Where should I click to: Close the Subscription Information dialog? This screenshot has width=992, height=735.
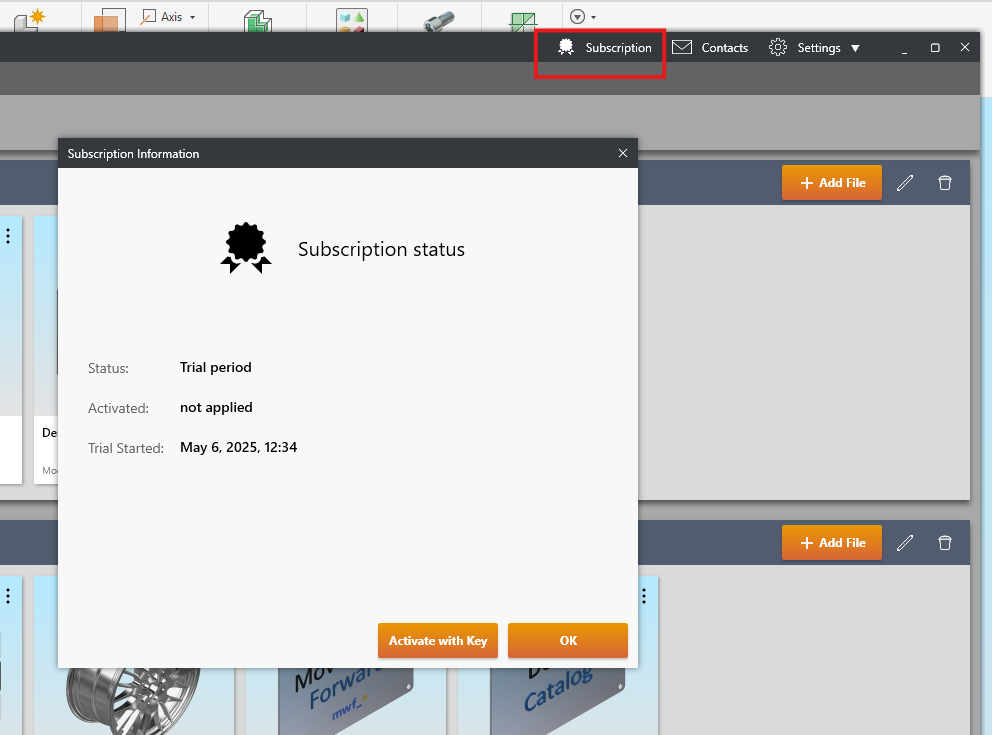coord(623,153)
